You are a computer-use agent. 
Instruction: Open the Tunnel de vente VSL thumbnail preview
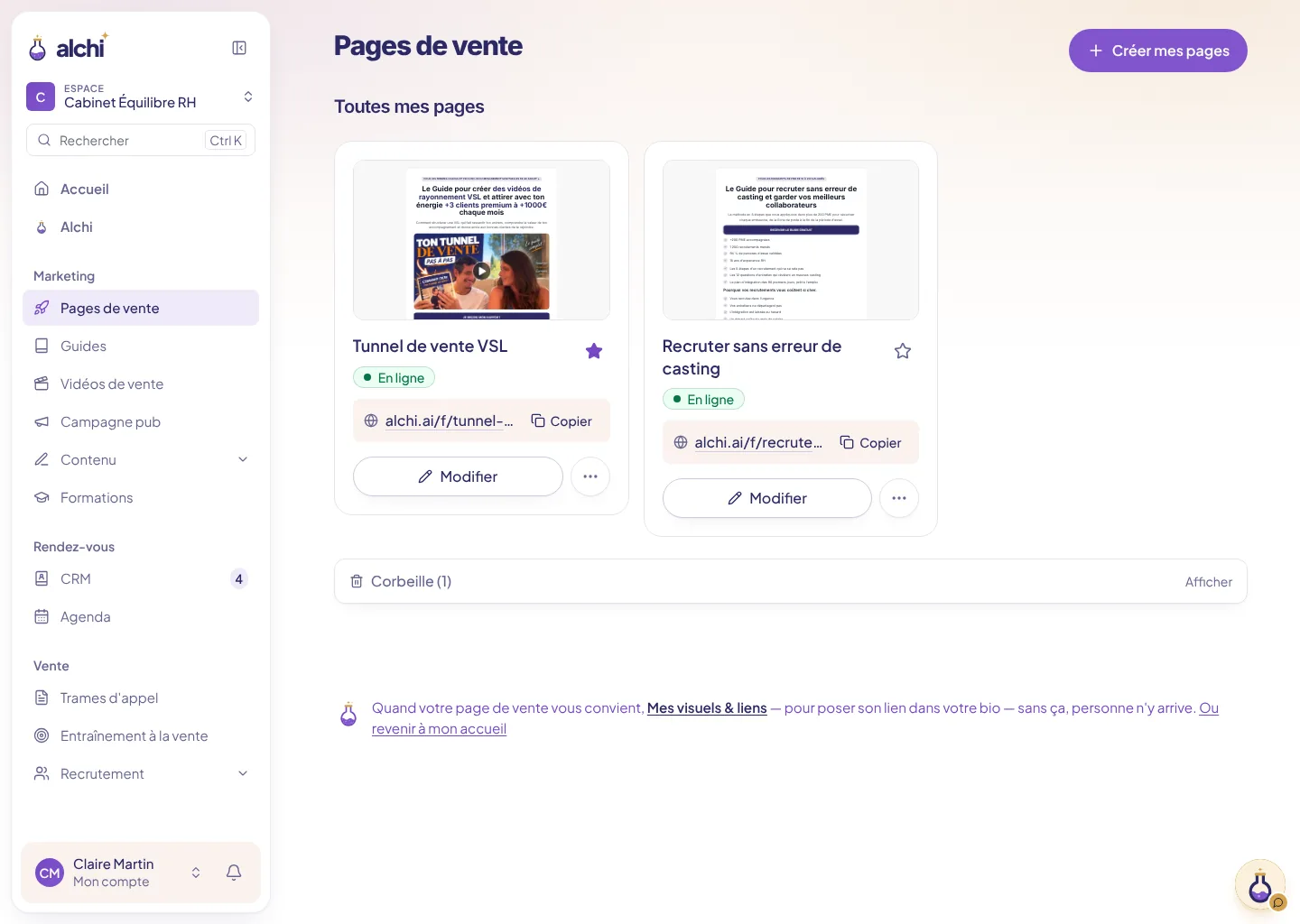pyautogui.click(x=481, y=240)
